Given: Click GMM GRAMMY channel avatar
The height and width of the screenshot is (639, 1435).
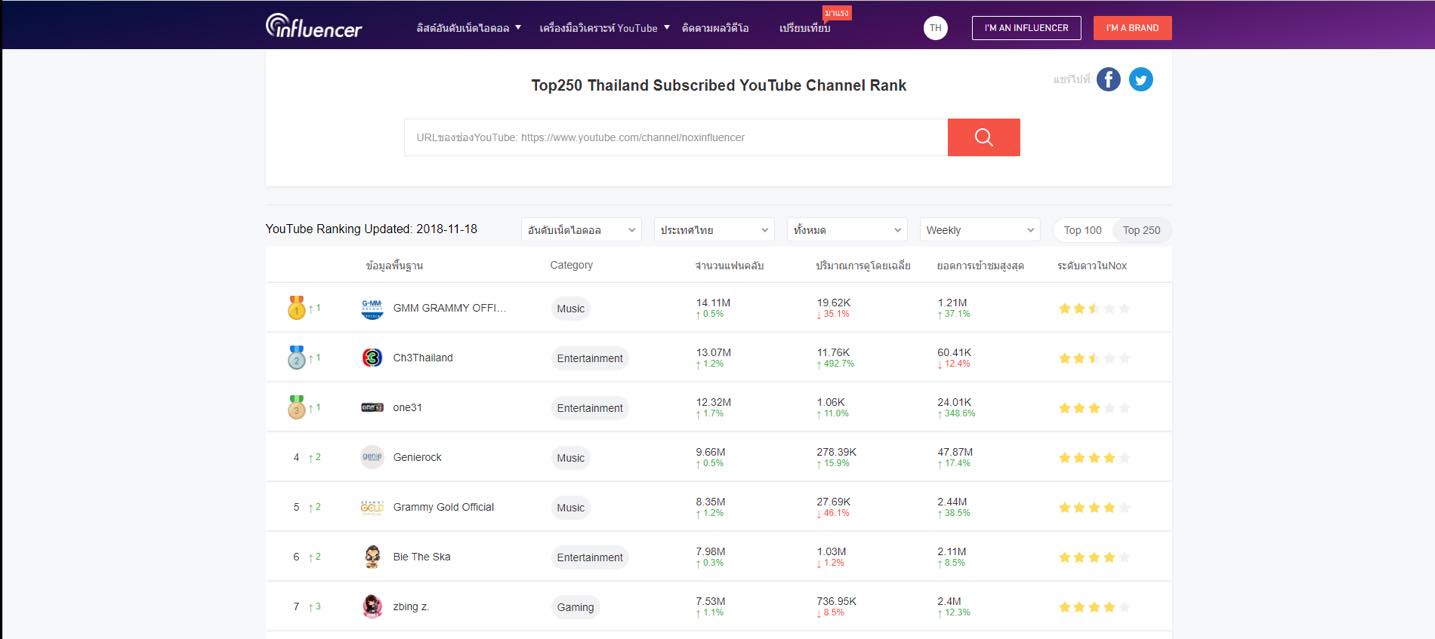Looking at the screenshot, I should [372, 308].
